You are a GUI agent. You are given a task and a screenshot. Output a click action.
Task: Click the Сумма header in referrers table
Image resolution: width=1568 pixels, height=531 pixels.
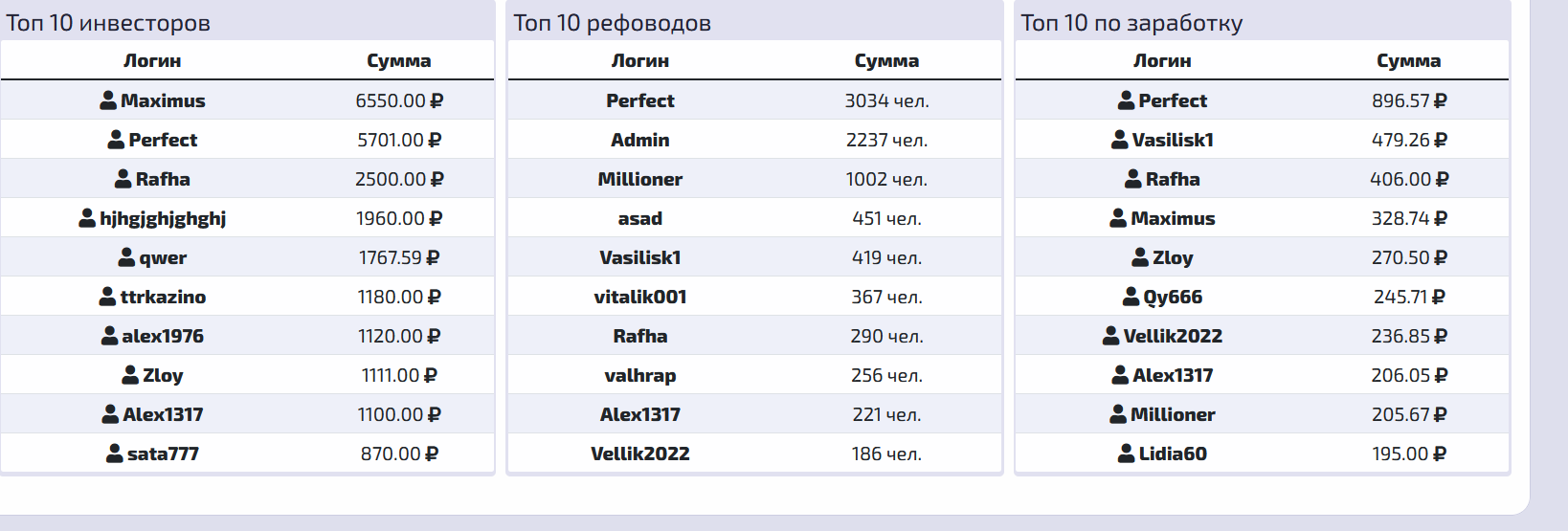tap(886, 60)
